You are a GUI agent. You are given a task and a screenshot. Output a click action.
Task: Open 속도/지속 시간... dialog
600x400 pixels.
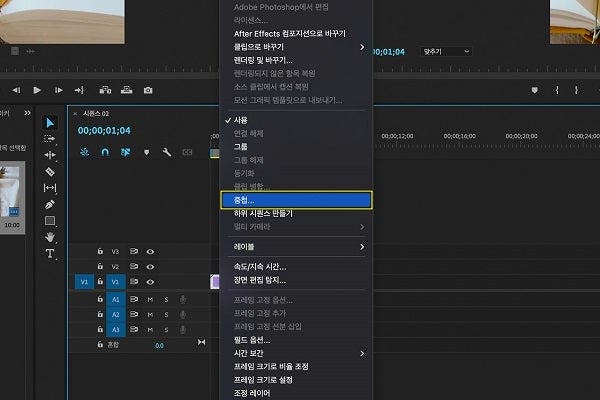[x=297, y=267]
